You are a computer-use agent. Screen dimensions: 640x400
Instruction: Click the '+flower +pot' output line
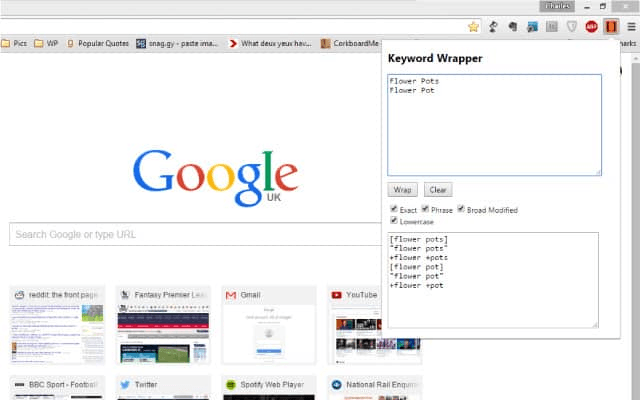tap(416, 285)
